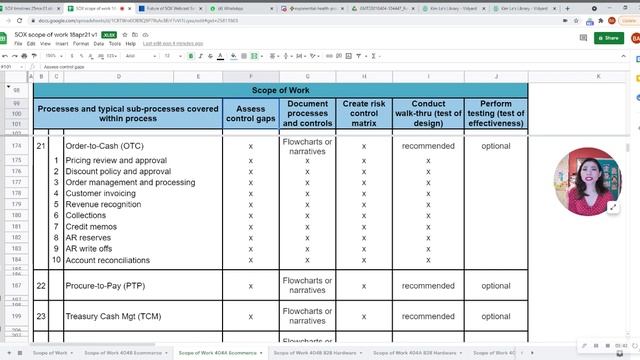Click sheet tabs scroll-right arrow

pyautogui.click(x=532, y=353)
